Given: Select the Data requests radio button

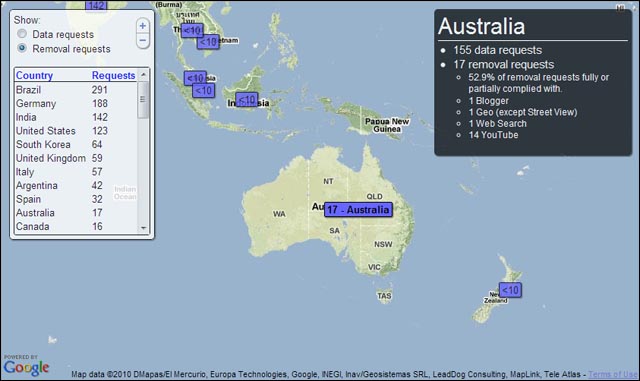Looking at the screenshot, I should pos(22,34).
